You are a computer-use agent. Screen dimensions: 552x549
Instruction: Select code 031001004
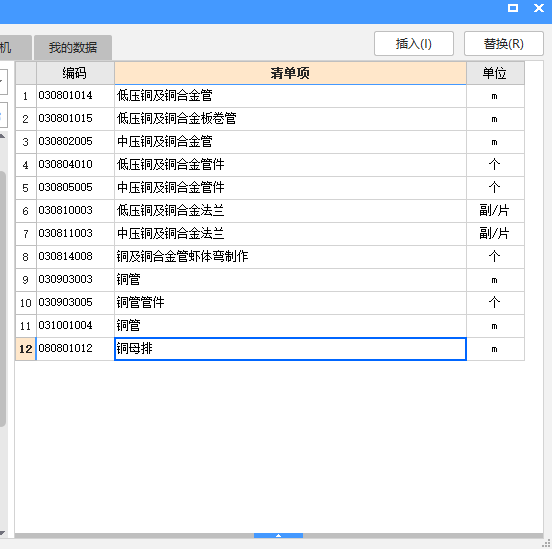pyautogui.click(x=65, y=325)
